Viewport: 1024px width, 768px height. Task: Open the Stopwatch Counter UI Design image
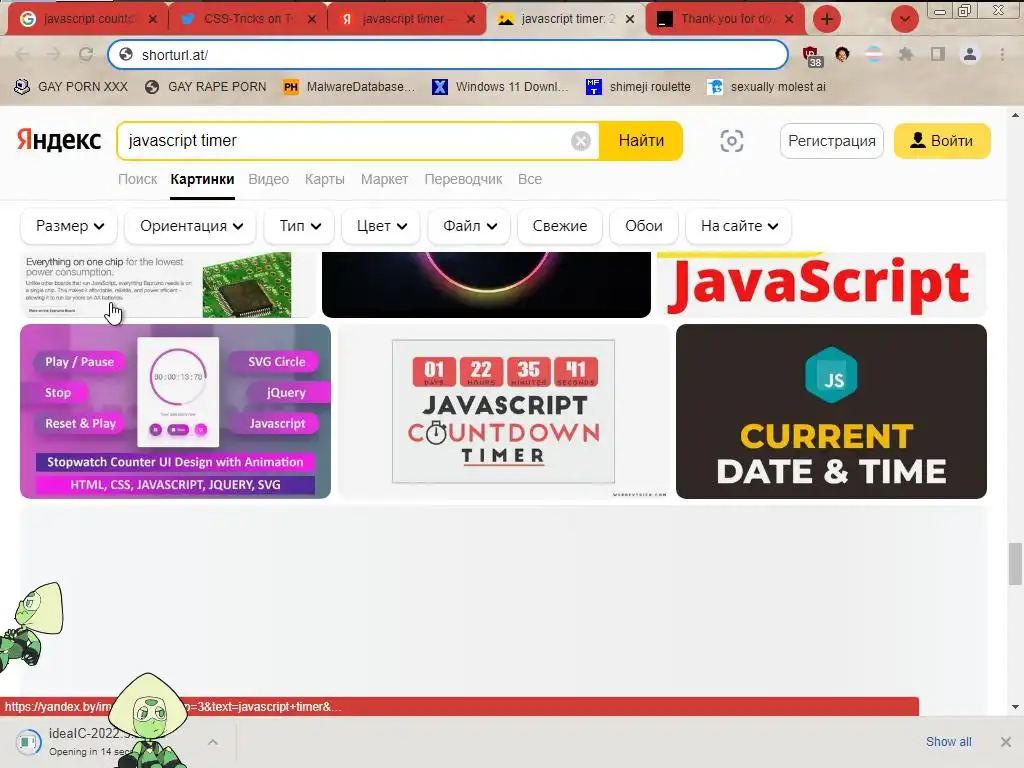[175, 411]
